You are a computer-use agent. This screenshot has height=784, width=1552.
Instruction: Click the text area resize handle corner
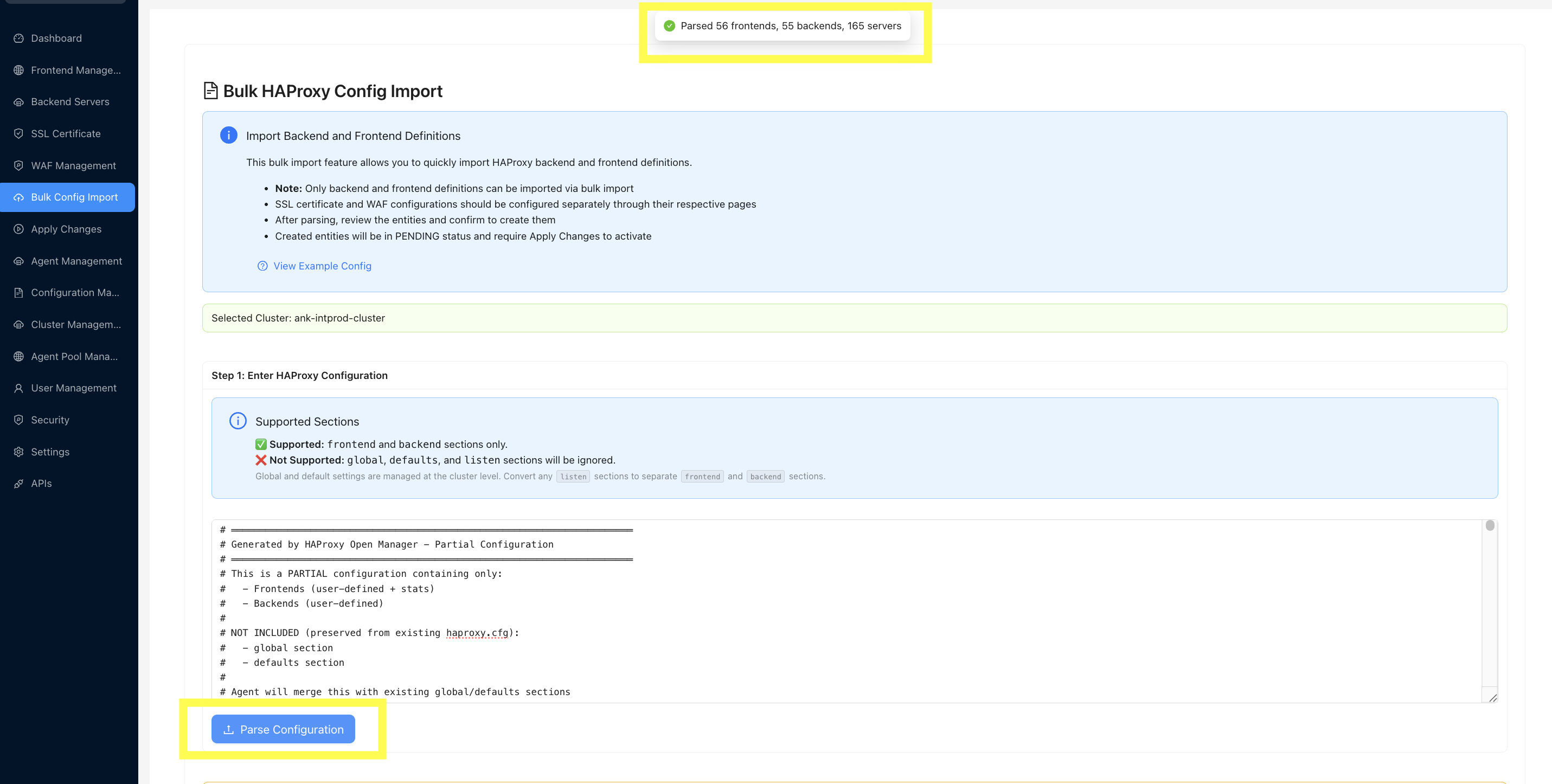click(1492, 698)
